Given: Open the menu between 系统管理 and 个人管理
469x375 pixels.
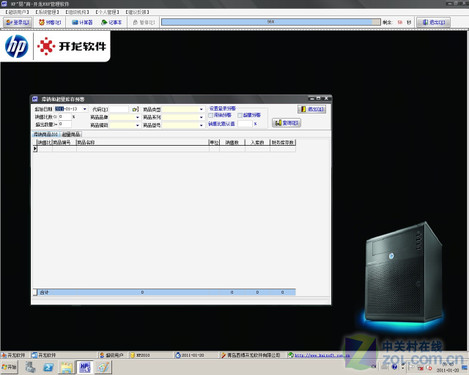Looking at the screenshot, I should 77,12.
